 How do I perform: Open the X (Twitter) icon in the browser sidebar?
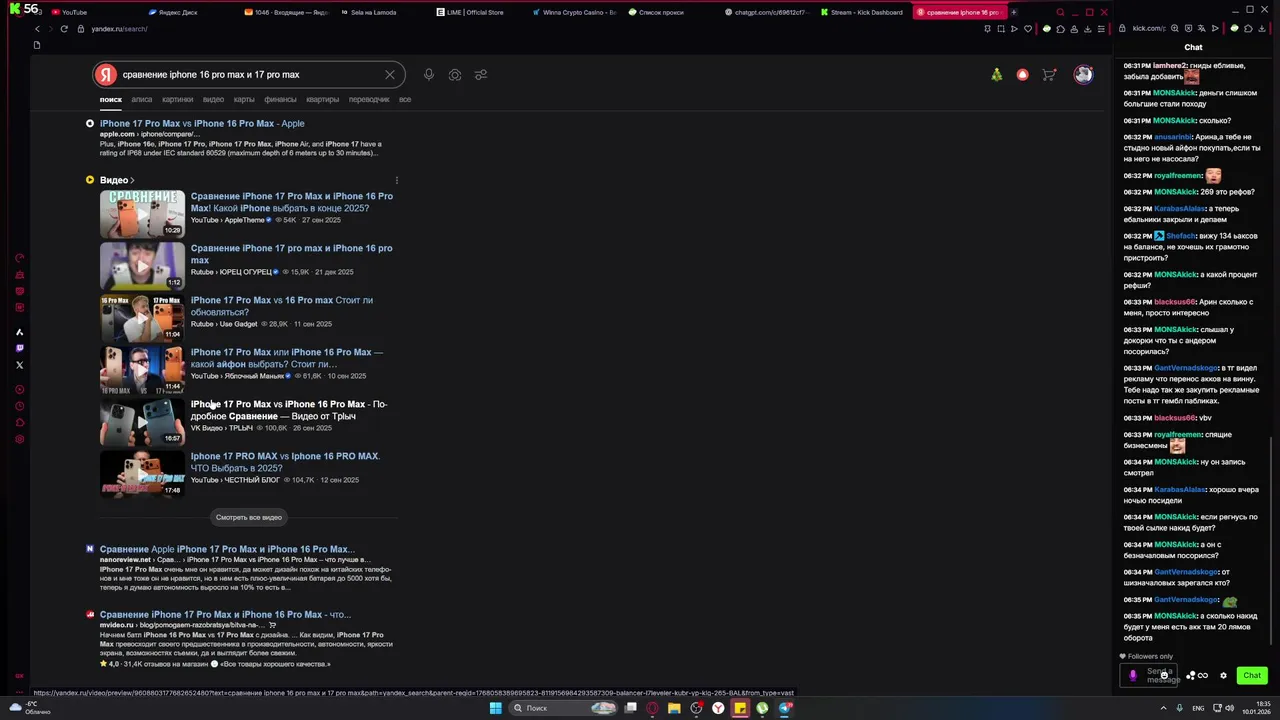click(19, 365)
